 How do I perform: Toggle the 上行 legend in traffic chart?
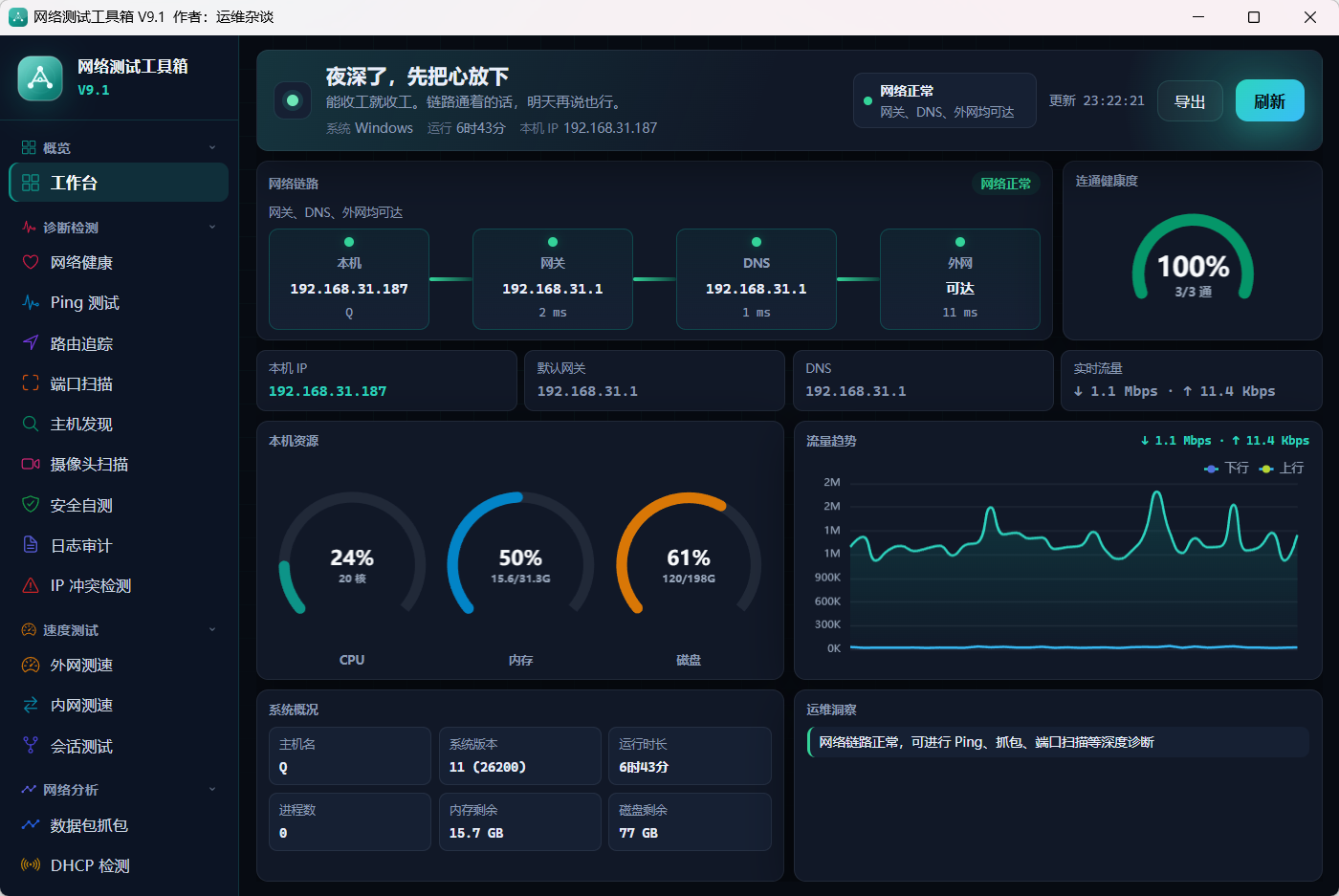coord(1282,468)
